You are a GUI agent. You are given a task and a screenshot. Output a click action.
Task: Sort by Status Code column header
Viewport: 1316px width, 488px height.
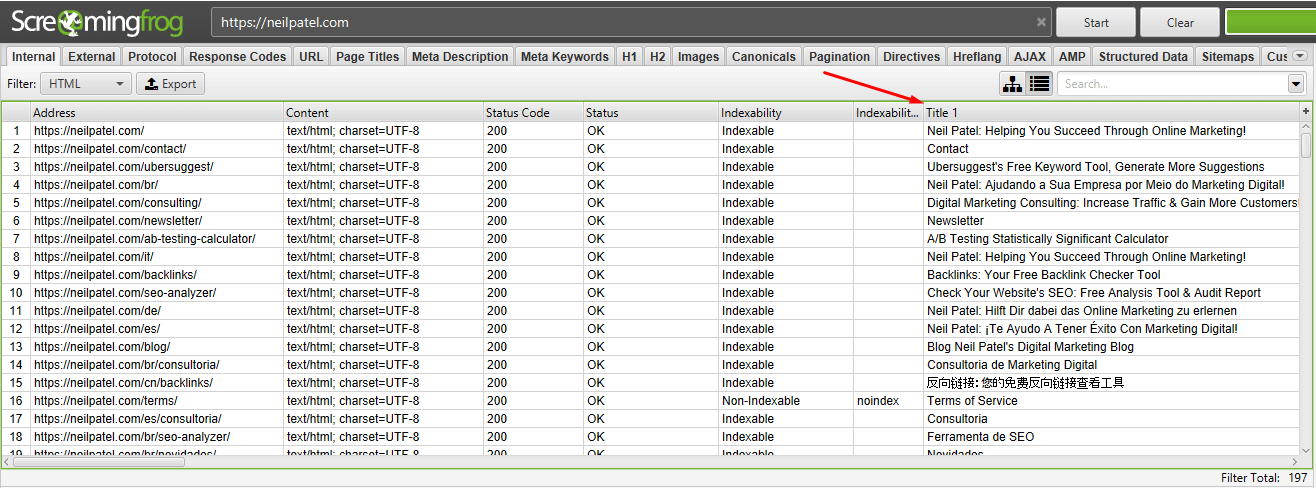tap(533, 113)
